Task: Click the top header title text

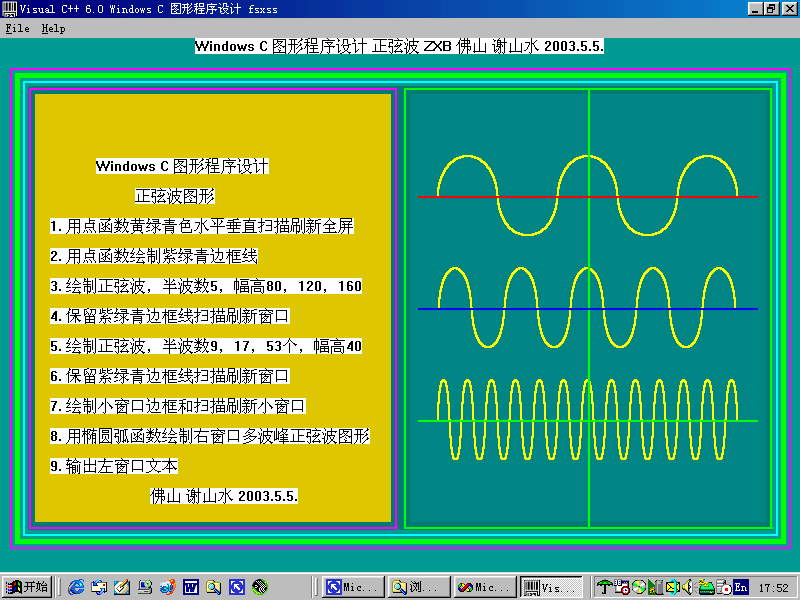Action: pos(399,46)
